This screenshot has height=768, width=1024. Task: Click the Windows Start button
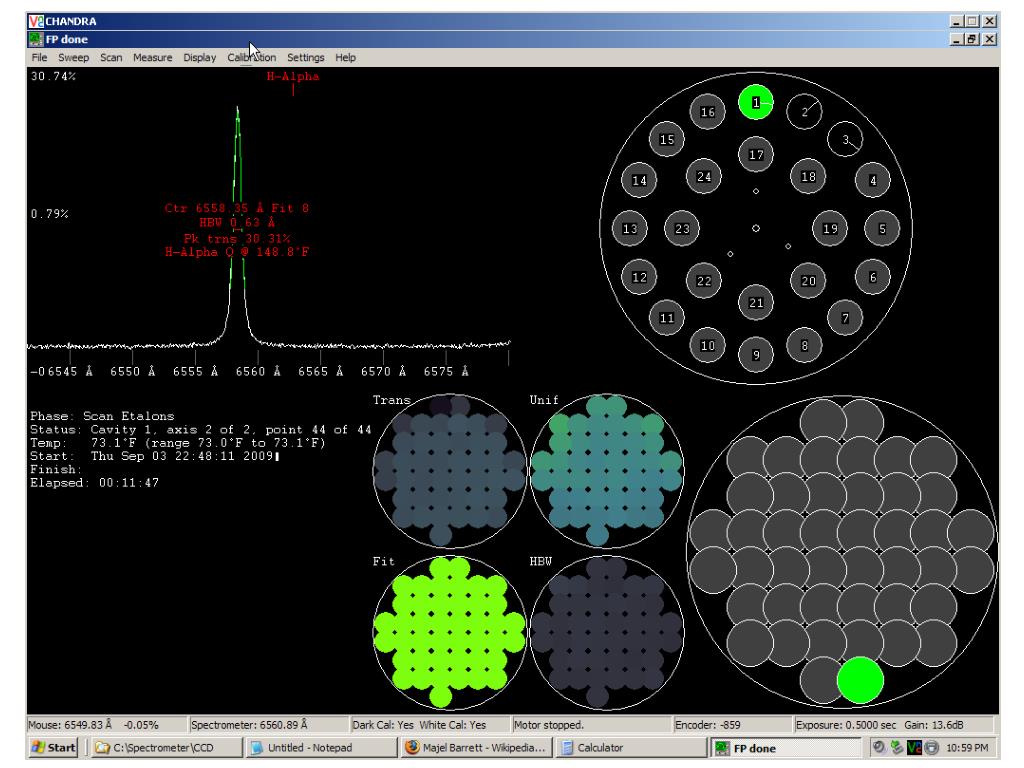53,747
